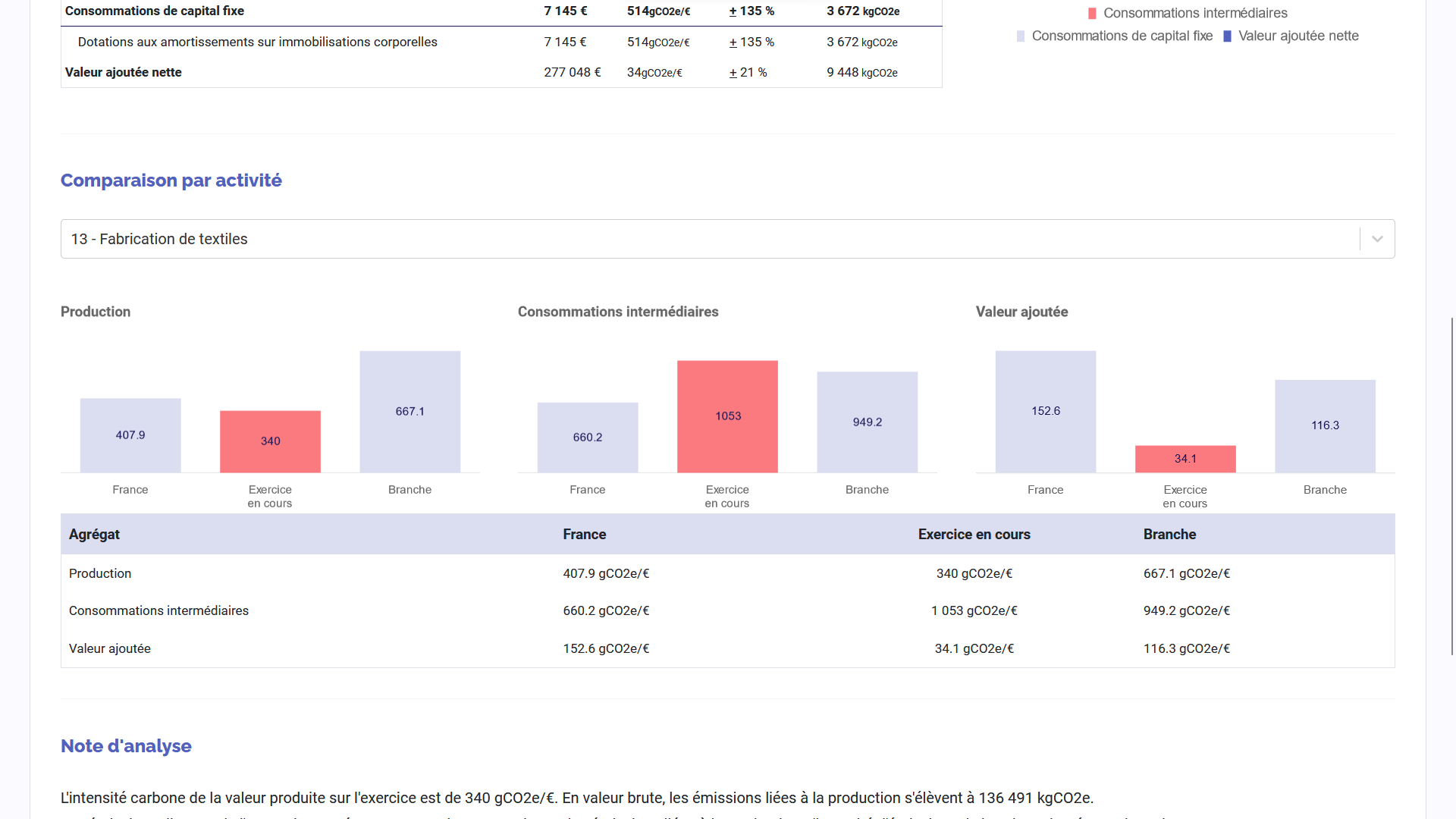This screenshot has width=1456, height=819.
Task: Click the 'Consommations intermédiaires' table row label
Action: click(158, 611)
